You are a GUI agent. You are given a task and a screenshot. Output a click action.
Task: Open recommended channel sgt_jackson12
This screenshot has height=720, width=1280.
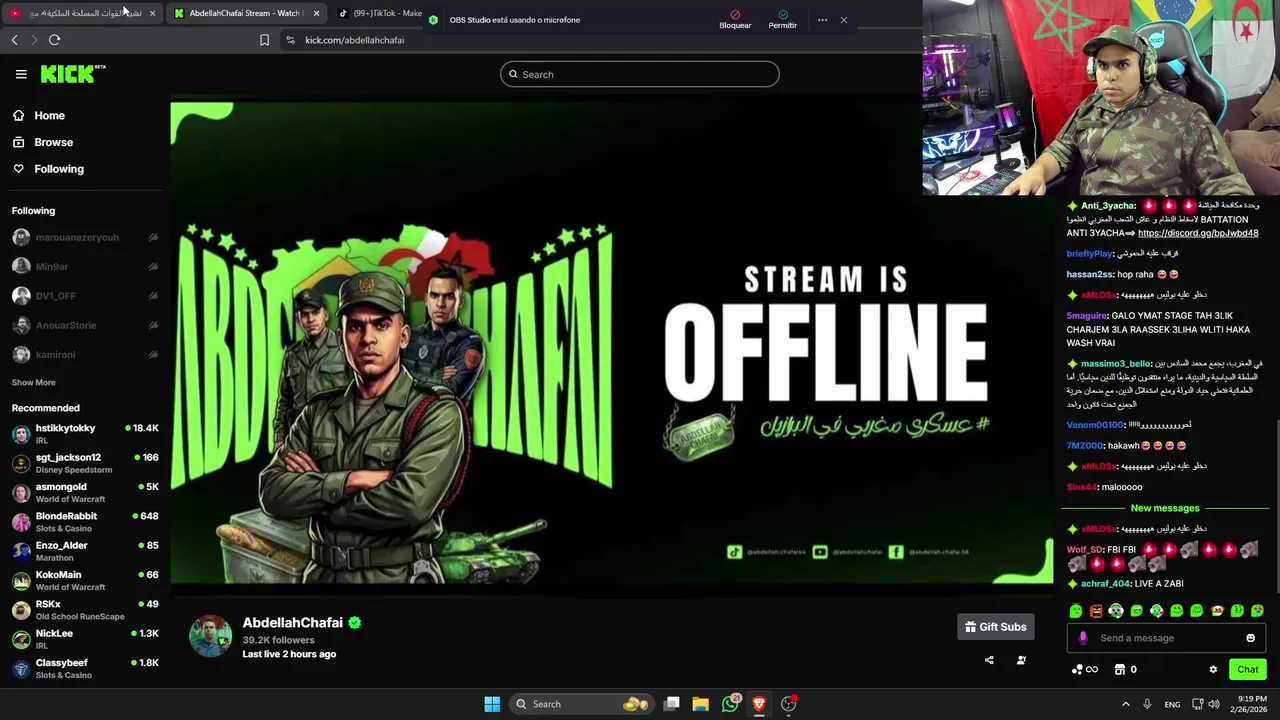click(x=85, y=463)
